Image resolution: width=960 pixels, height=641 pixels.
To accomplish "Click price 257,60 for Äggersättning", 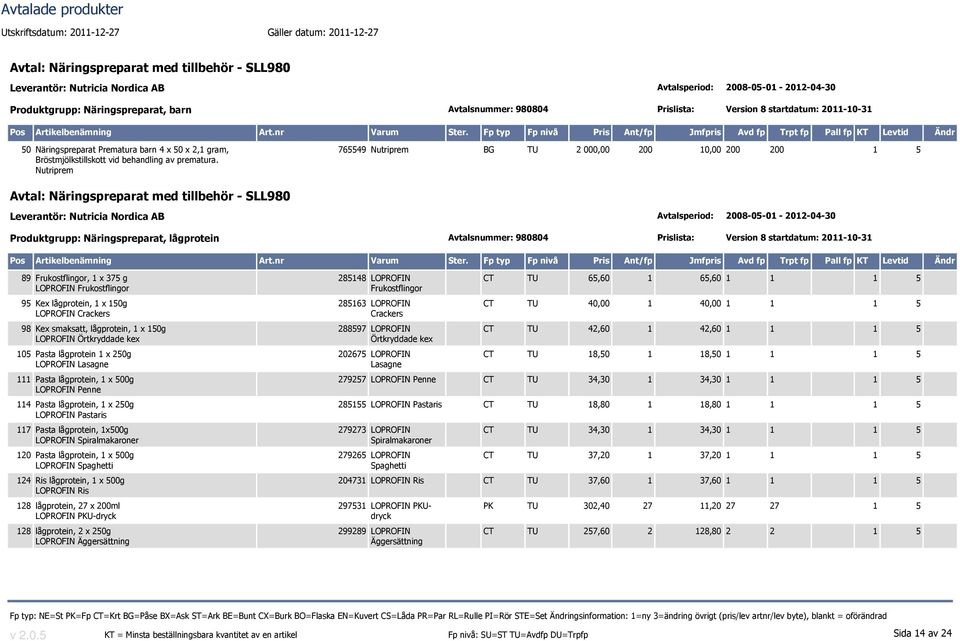I will [x=596, y=531].
